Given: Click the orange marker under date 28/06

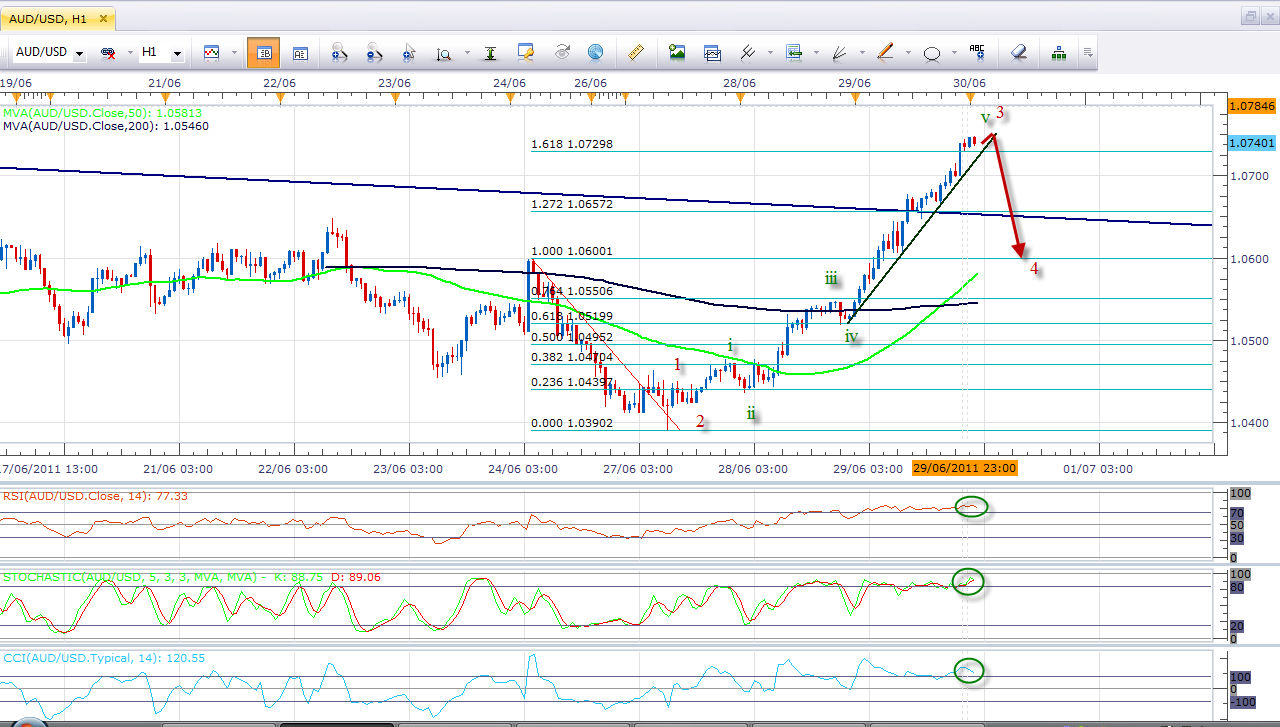Looking at the screenshot, I should click(x=740, y=97).
